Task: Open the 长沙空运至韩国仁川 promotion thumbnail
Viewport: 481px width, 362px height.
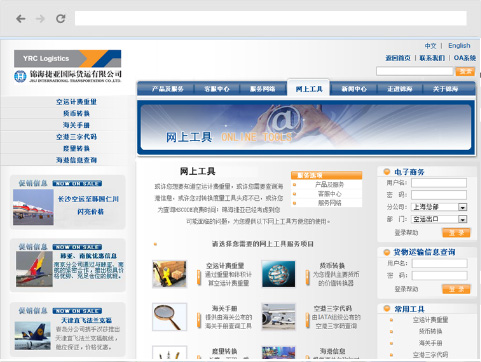Action: coord(33,207)
